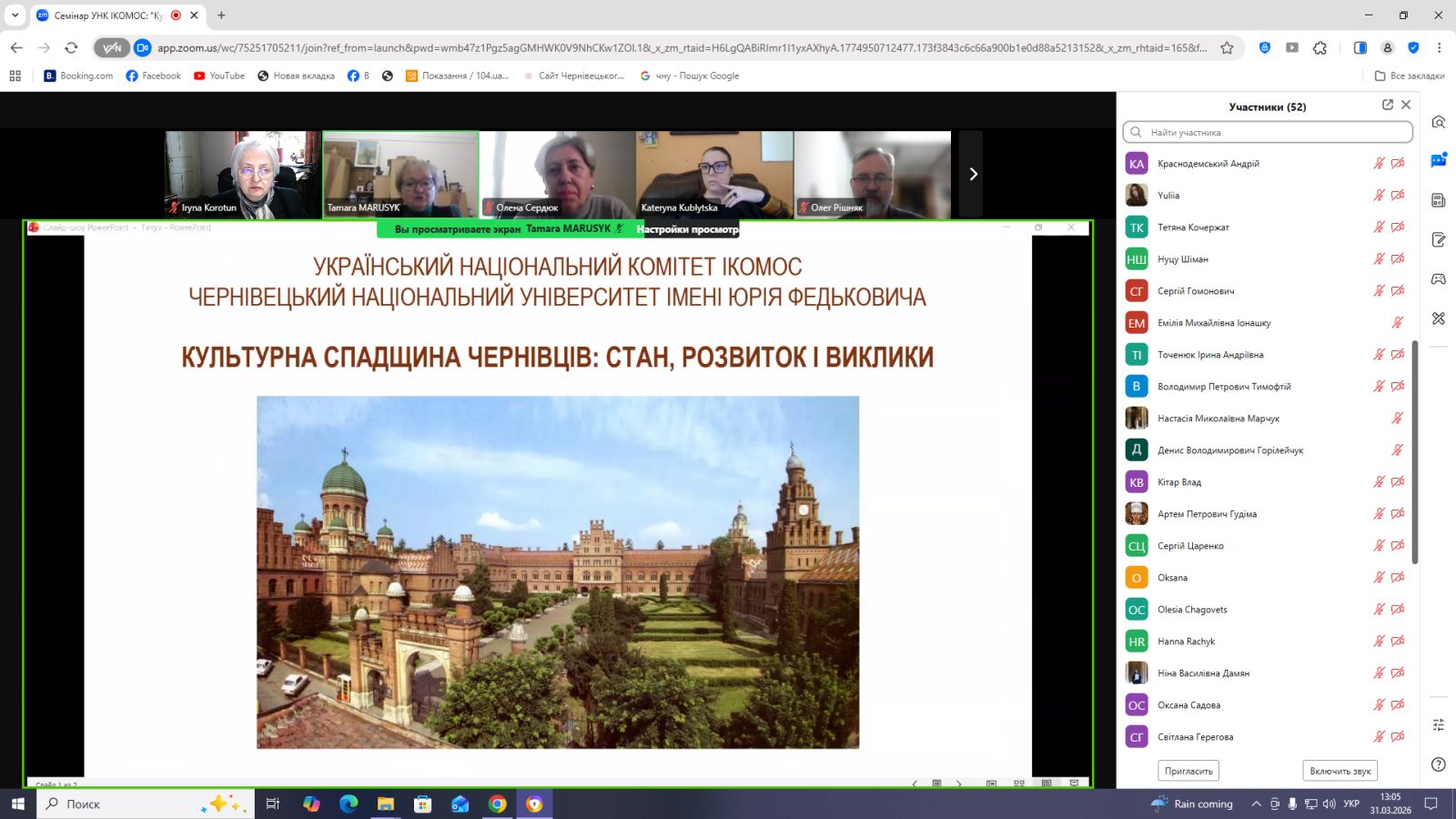Select participant Olesia Chagovets
Viewport: 1456px width, 819px height.
tap(1266, 610)
